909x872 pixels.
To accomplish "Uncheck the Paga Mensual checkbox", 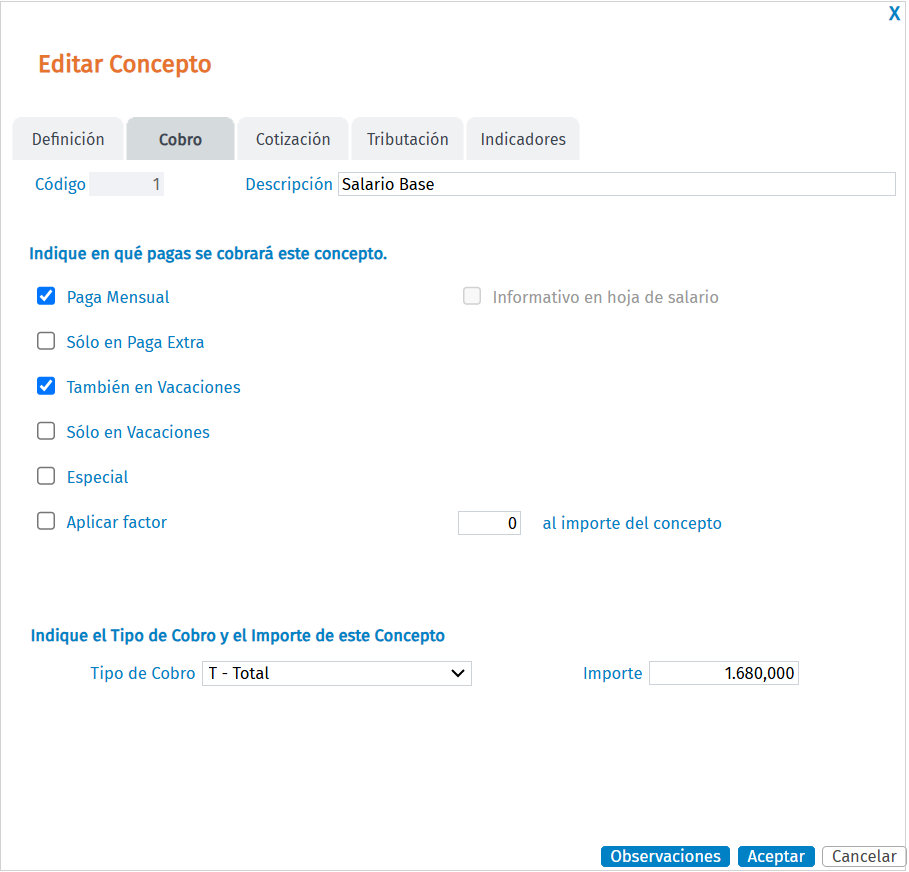I will [x=46, y=297].
